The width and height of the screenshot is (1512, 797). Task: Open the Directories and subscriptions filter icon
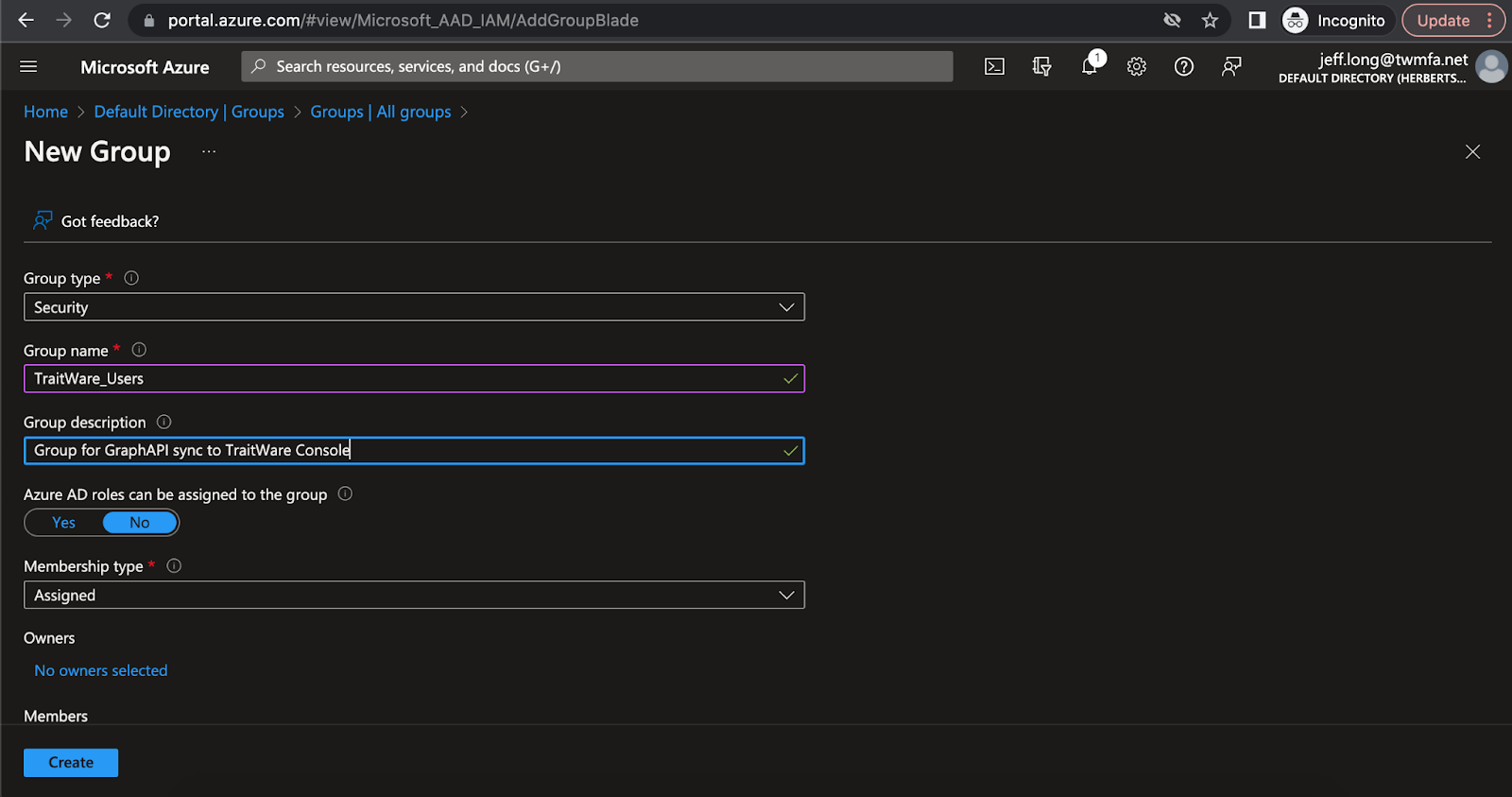[x=1041, y=66]
